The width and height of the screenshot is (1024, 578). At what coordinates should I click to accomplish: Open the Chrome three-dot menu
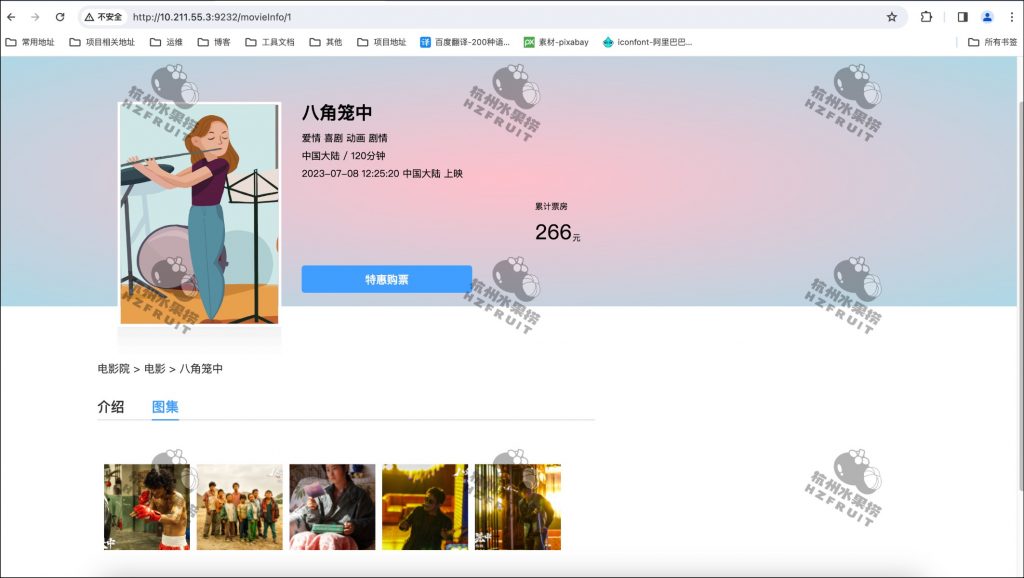(1010, 17)
